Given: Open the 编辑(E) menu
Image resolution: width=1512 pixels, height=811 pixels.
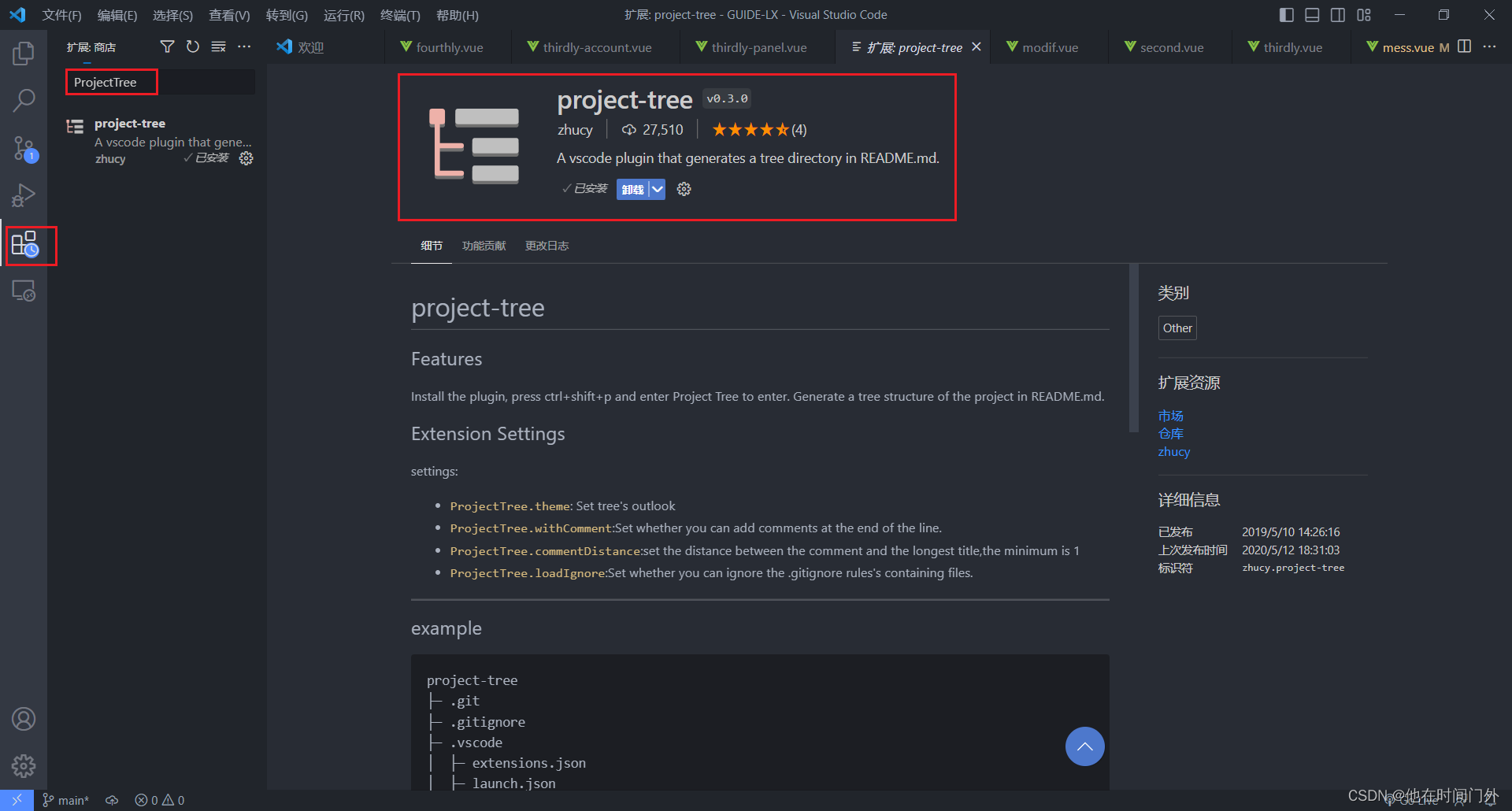Looking at the screenshot, I should tap(117, 15).
